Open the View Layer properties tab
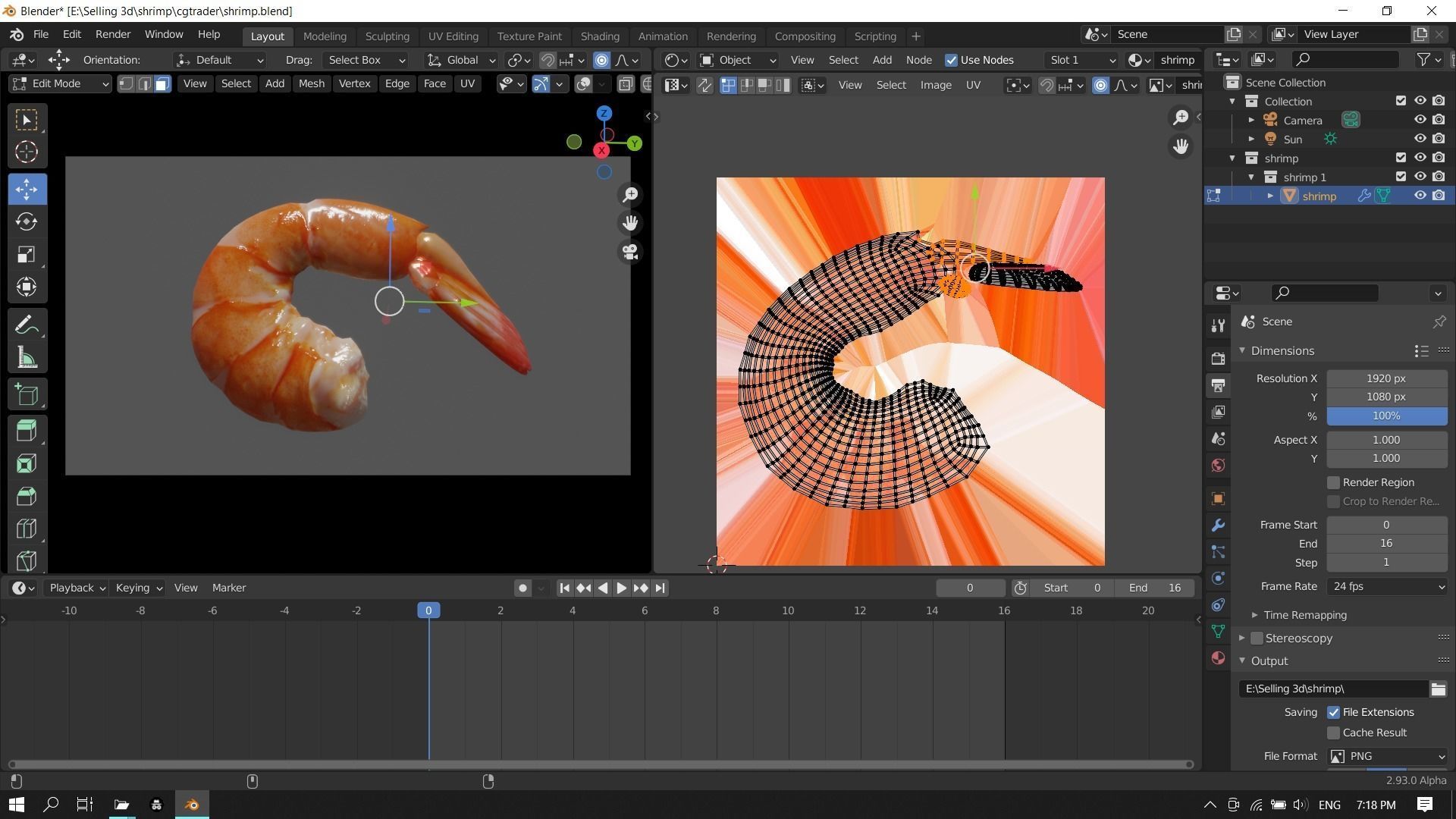Viewport: 1456px width, 819px height. [x=1218, y=412]
